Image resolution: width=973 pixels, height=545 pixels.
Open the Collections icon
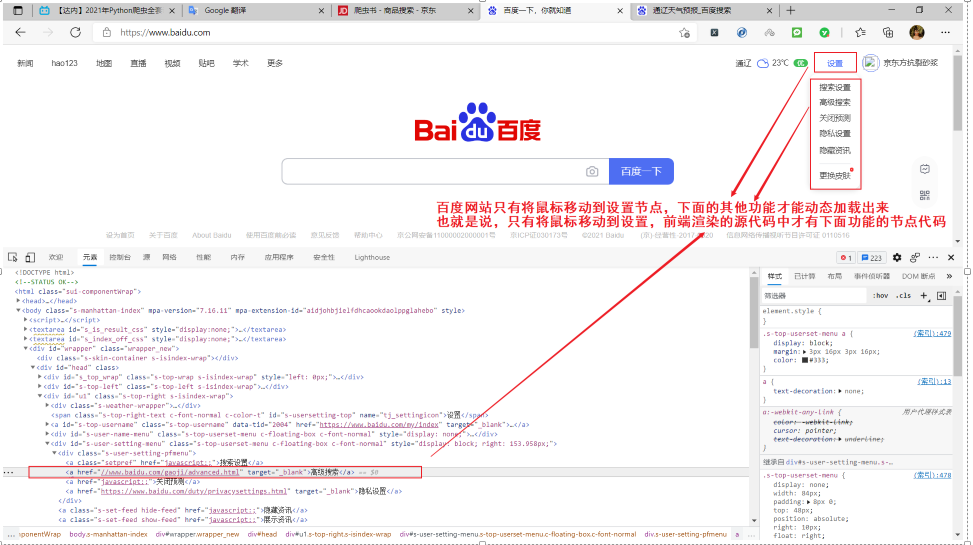[888, 32]
